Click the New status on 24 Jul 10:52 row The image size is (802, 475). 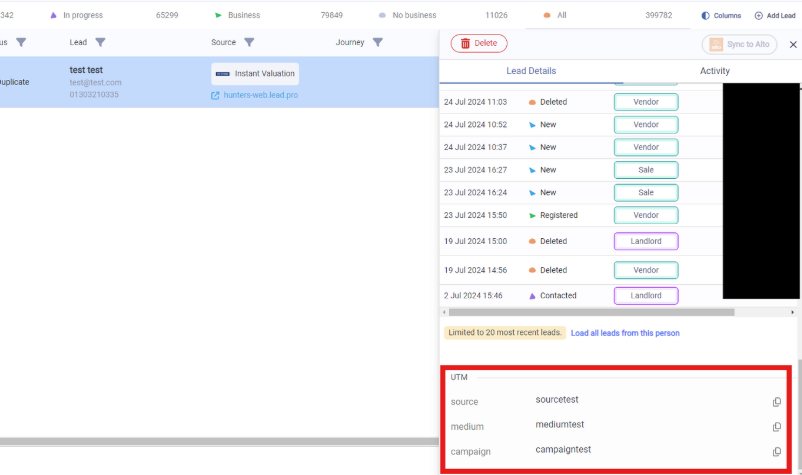point(542,125)
